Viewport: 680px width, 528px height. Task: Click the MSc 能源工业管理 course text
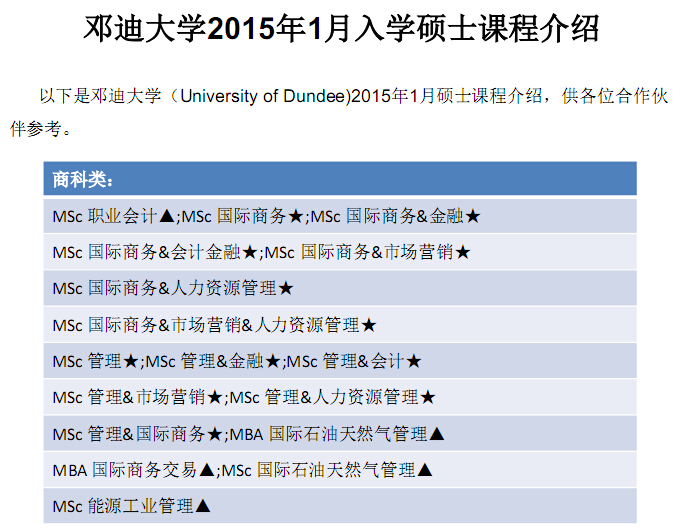[x=122, y=505]
